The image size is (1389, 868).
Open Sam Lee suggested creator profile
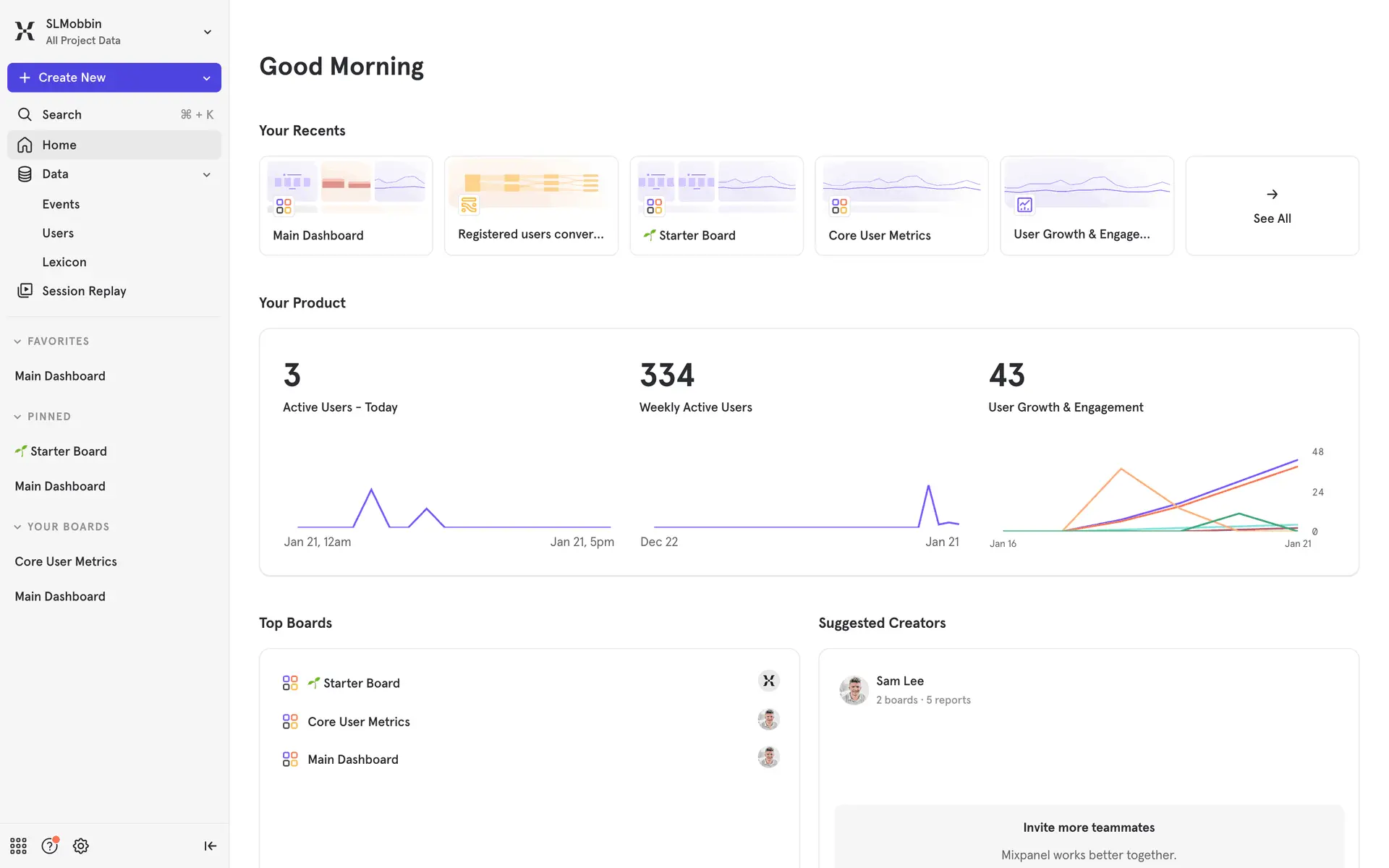coord(899,681)
